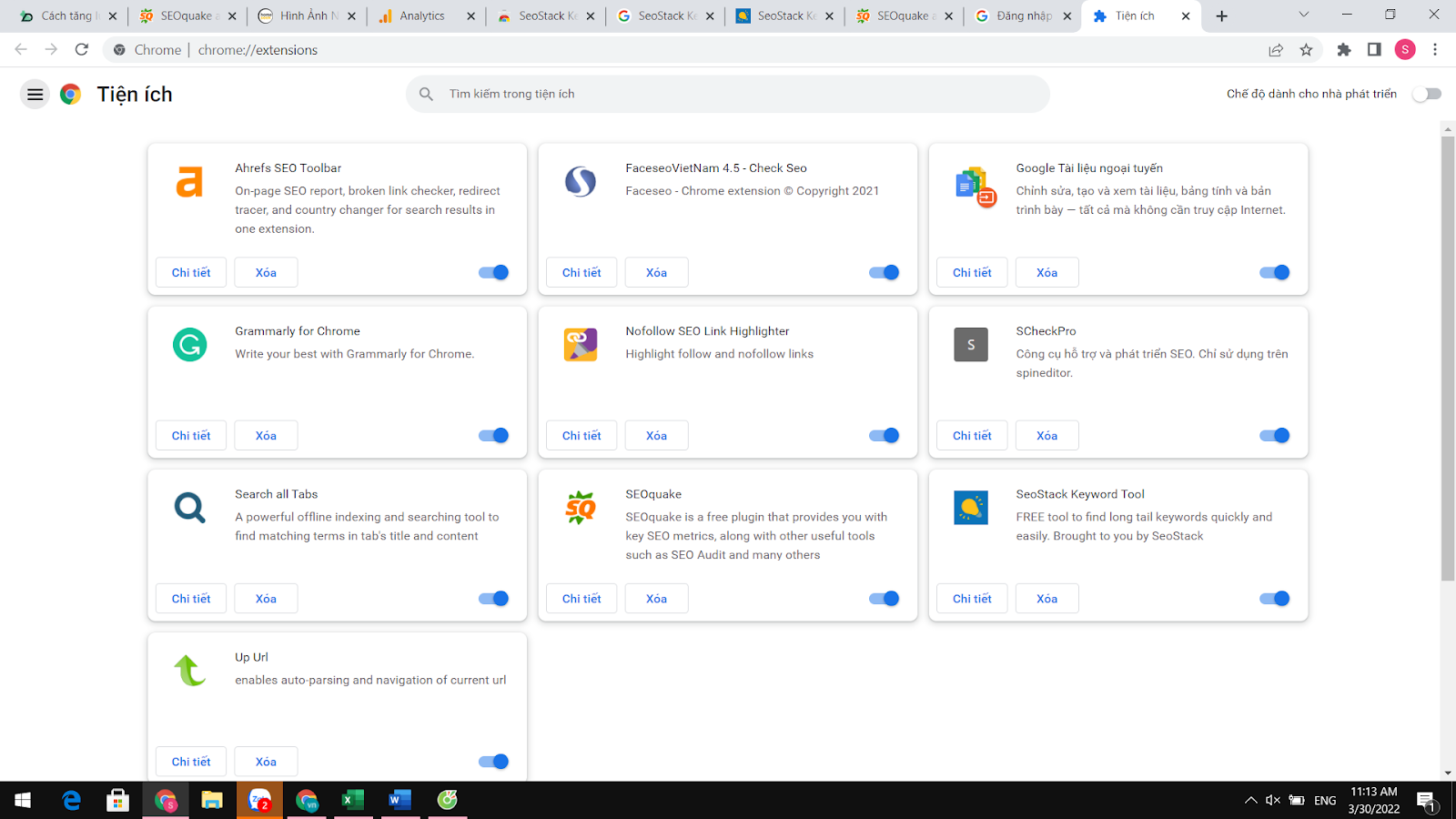Switch to the Analytics tab
This screenshot has height=819, width=1456.
424,16
